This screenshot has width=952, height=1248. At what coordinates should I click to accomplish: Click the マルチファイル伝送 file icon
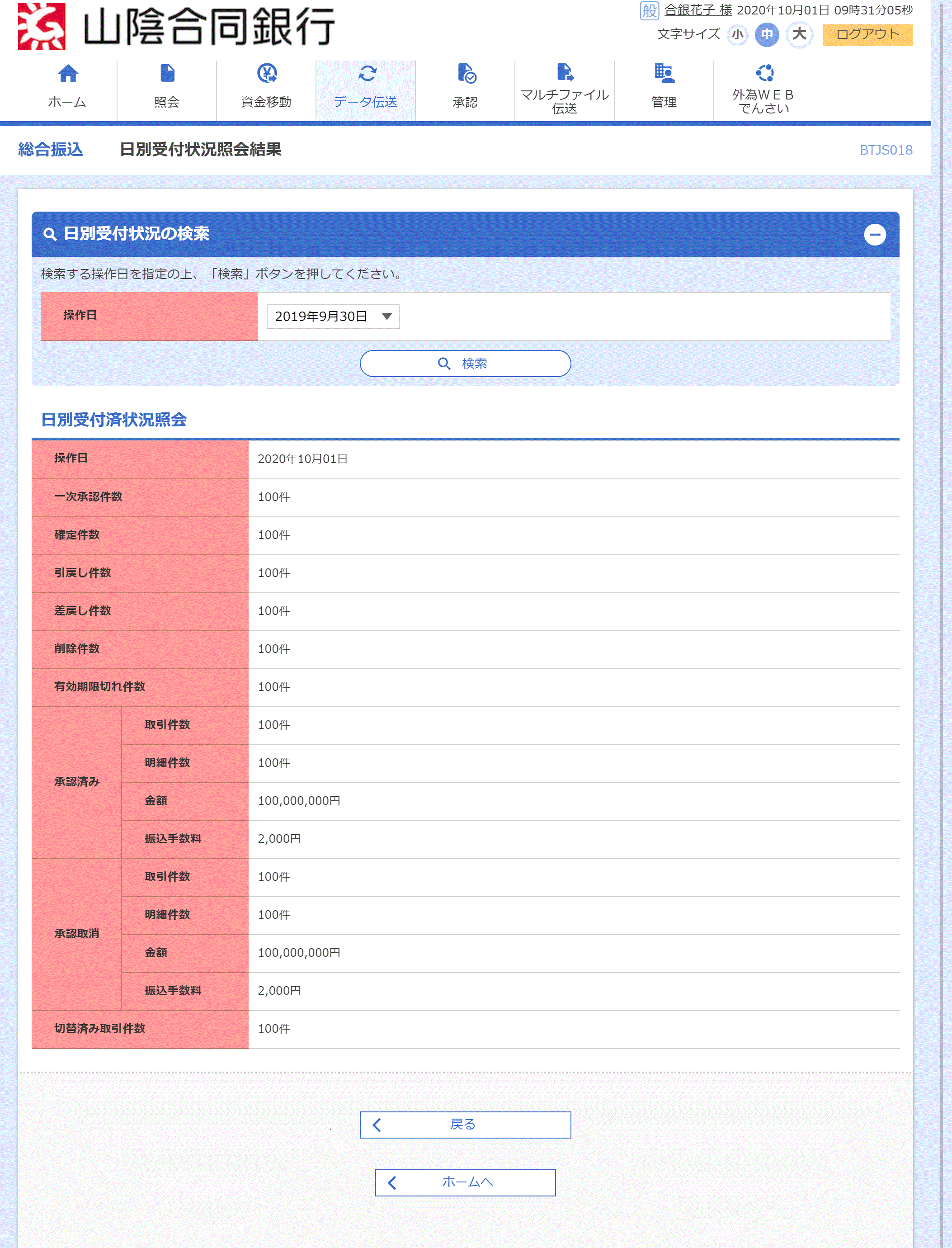point(565,72)
